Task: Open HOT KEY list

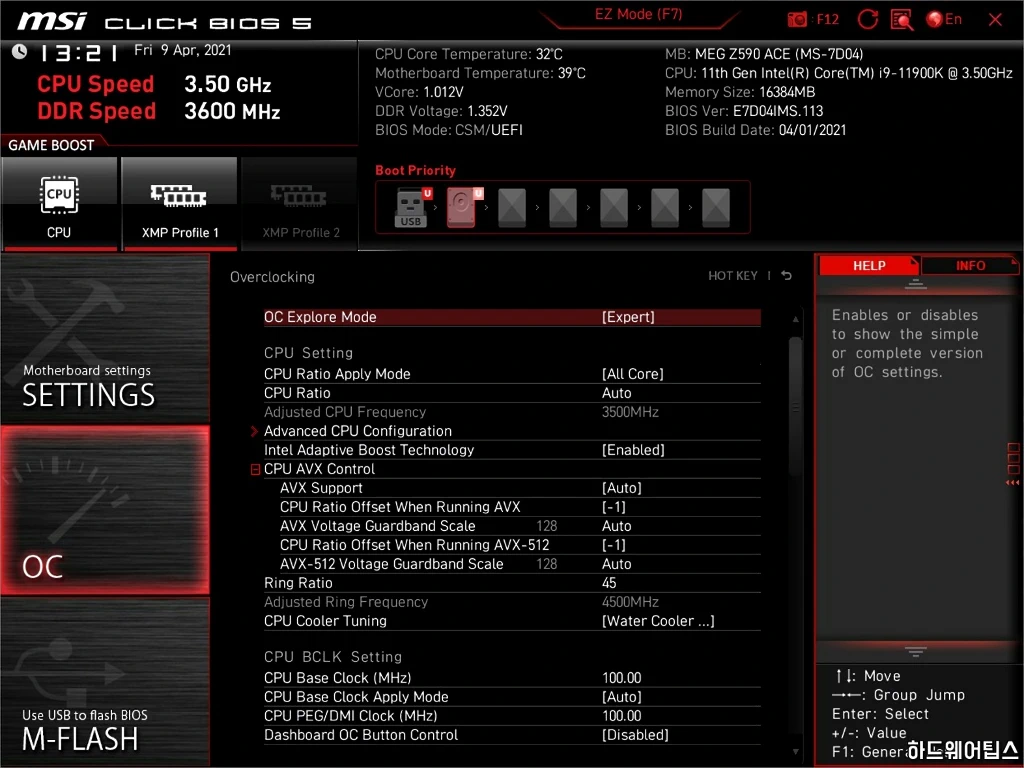Action: click(733, 276)
